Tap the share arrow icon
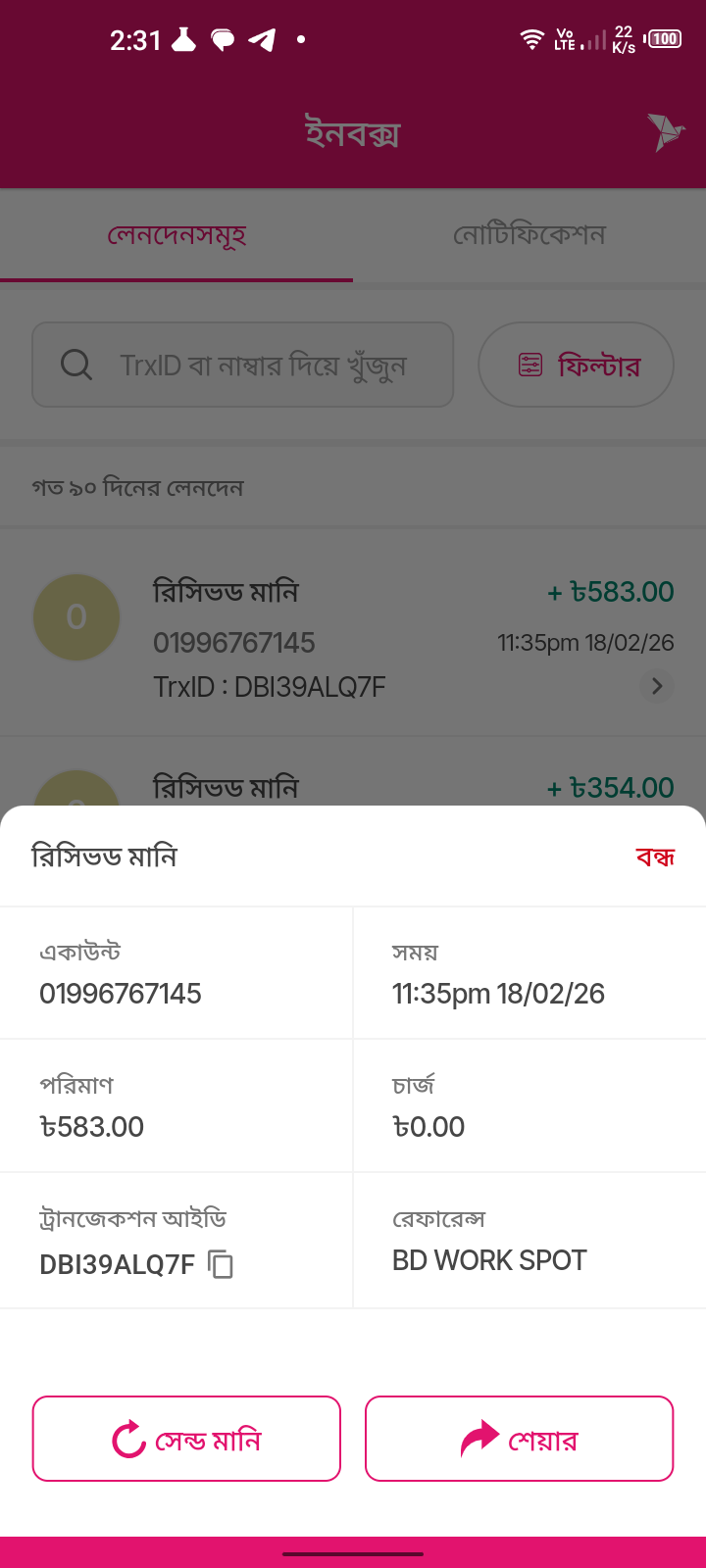 479,1439
